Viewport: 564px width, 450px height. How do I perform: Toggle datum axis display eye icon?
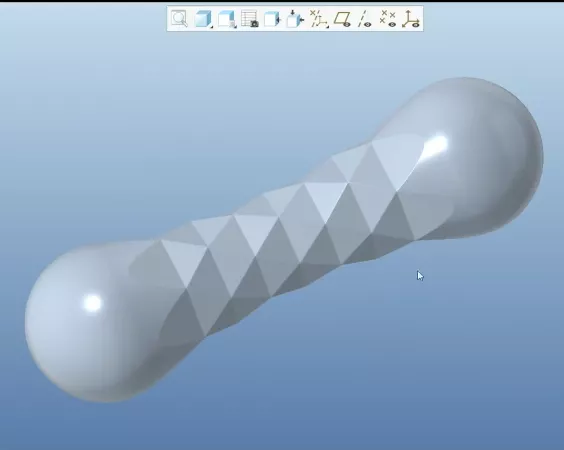[x=365, y=18]
